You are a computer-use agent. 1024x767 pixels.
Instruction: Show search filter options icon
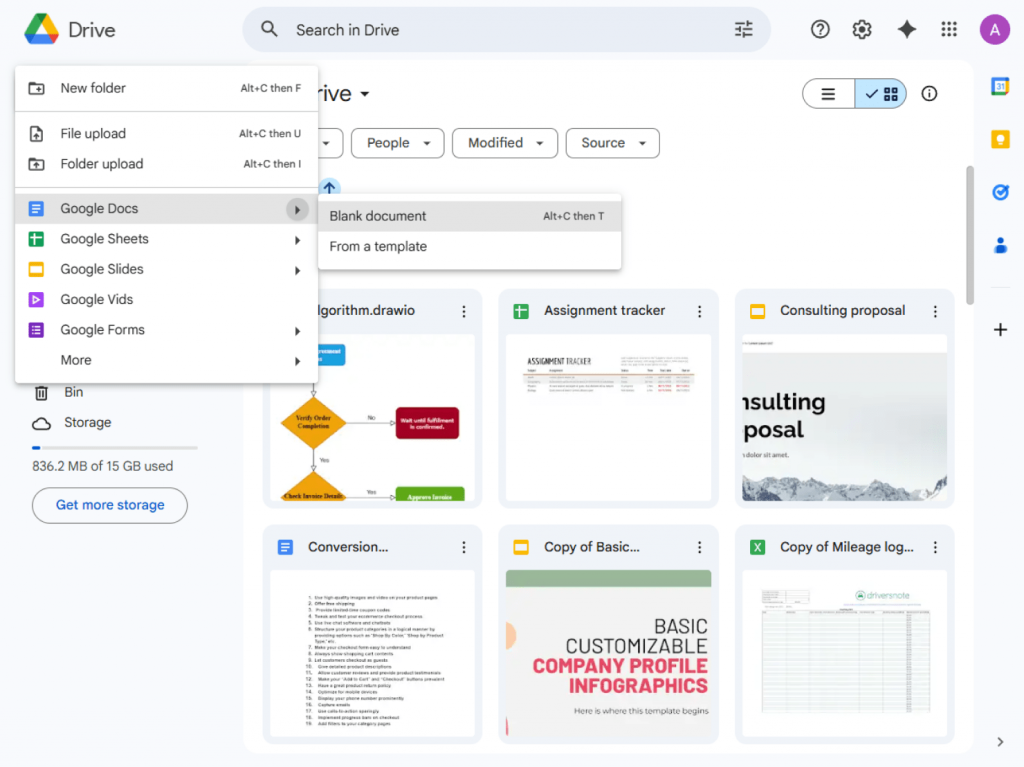[744, 30]
